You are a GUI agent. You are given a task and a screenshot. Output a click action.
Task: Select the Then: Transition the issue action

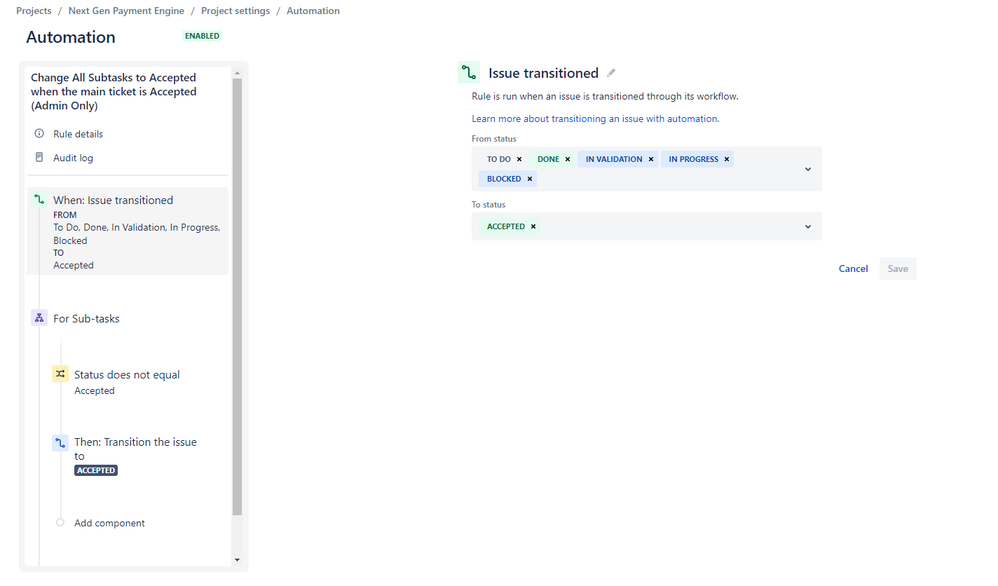pyautogui.click(x=135, y=449)
